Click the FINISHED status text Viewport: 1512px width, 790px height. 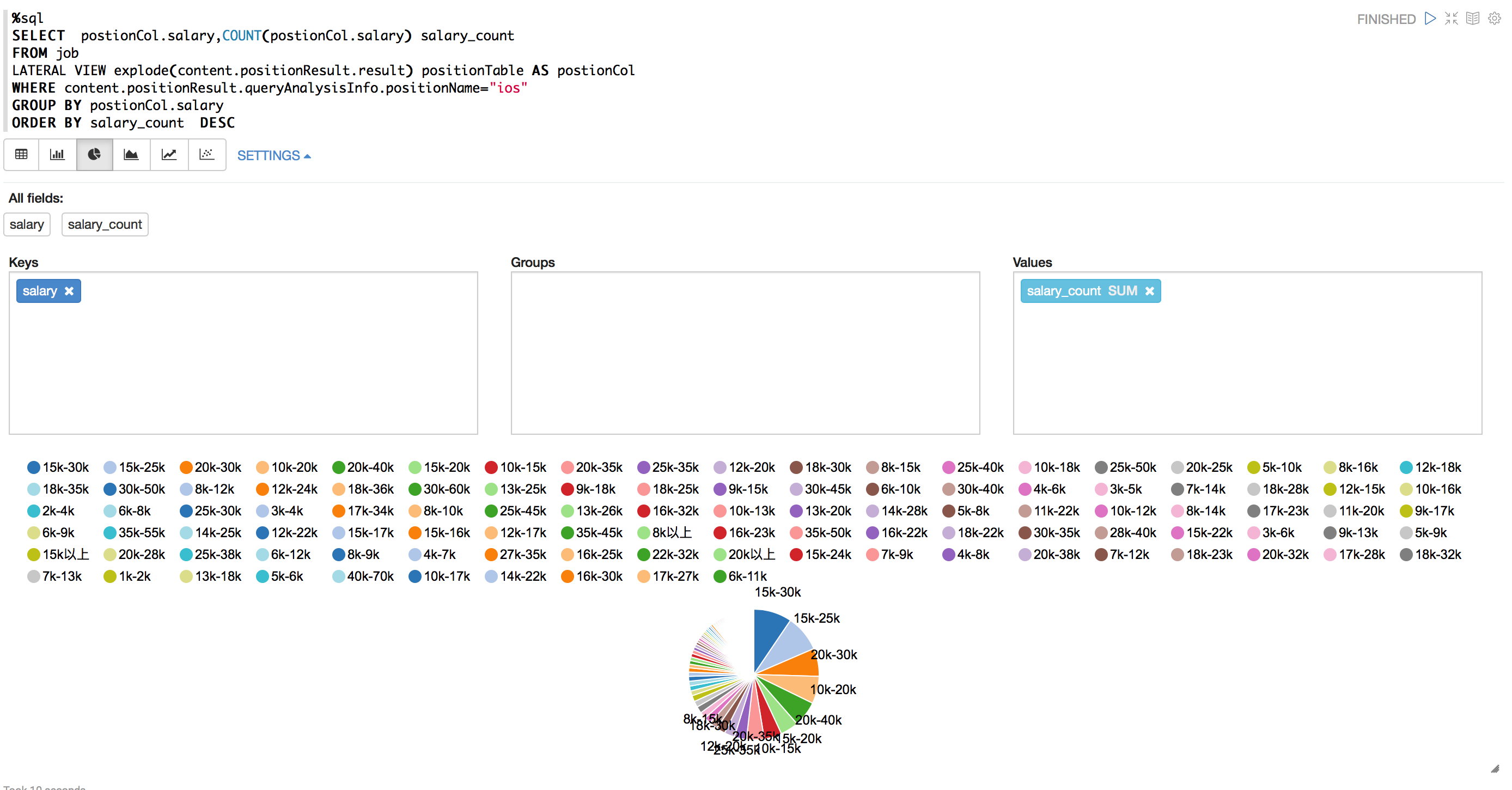click(1386, 20)
